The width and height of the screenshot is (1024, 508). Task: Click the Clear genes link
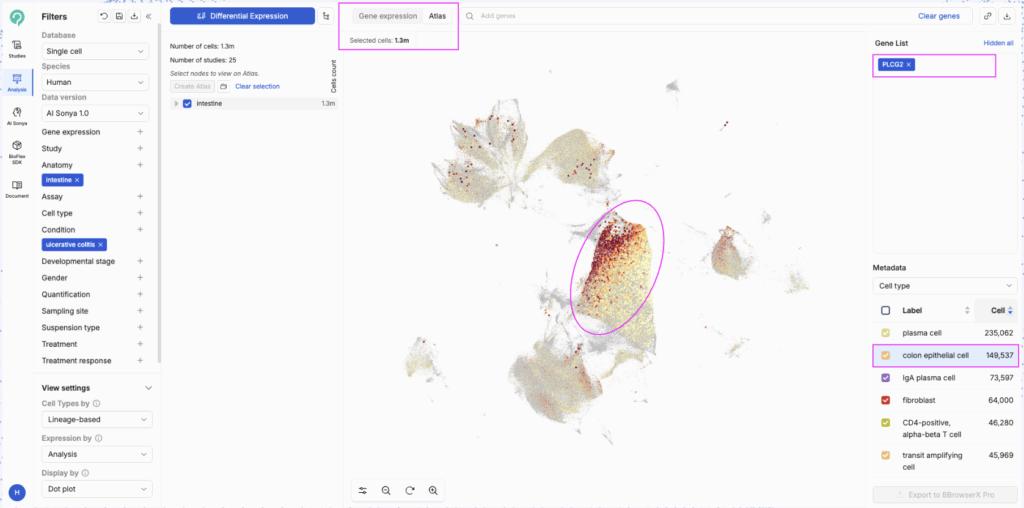pyautogui.click(x=938, y=17)
